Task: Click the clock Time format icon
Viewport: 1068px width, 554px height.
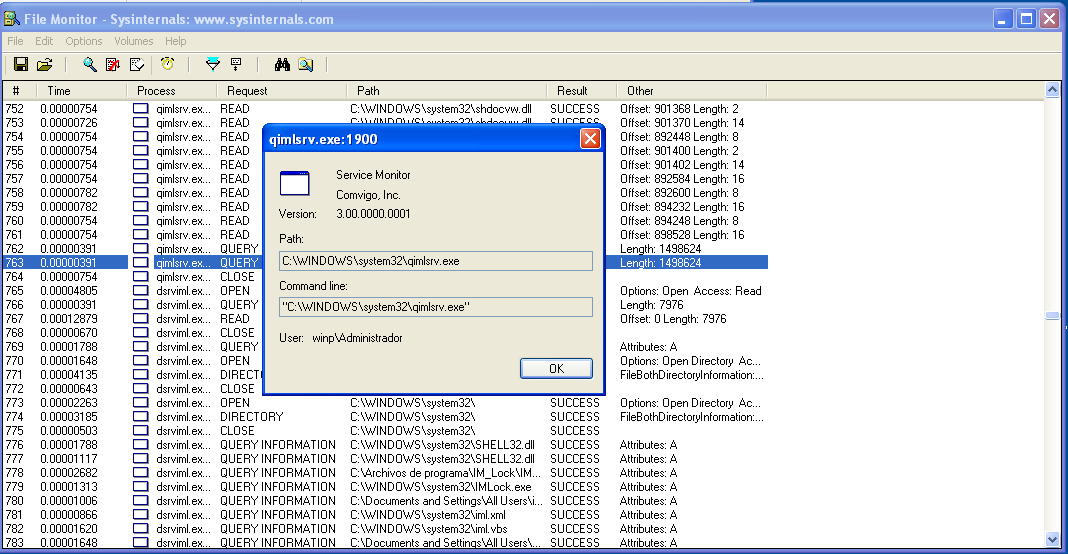Action: point(168,64)
